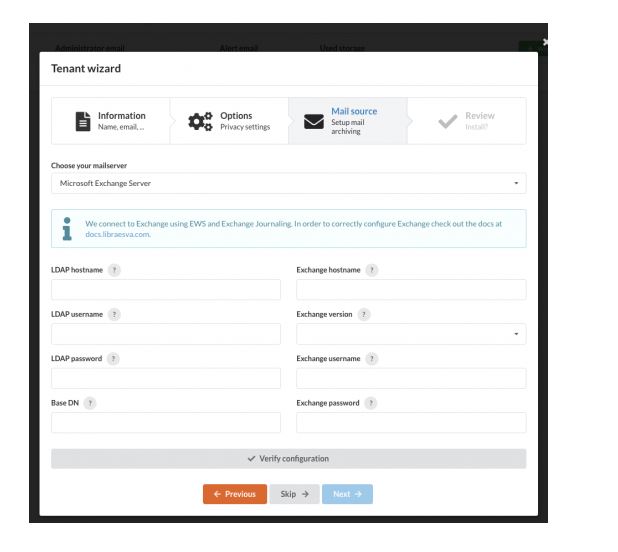Screen dimensions: 618x552
Task: Focus the Exchange password input field
Action: coord(411,422)
